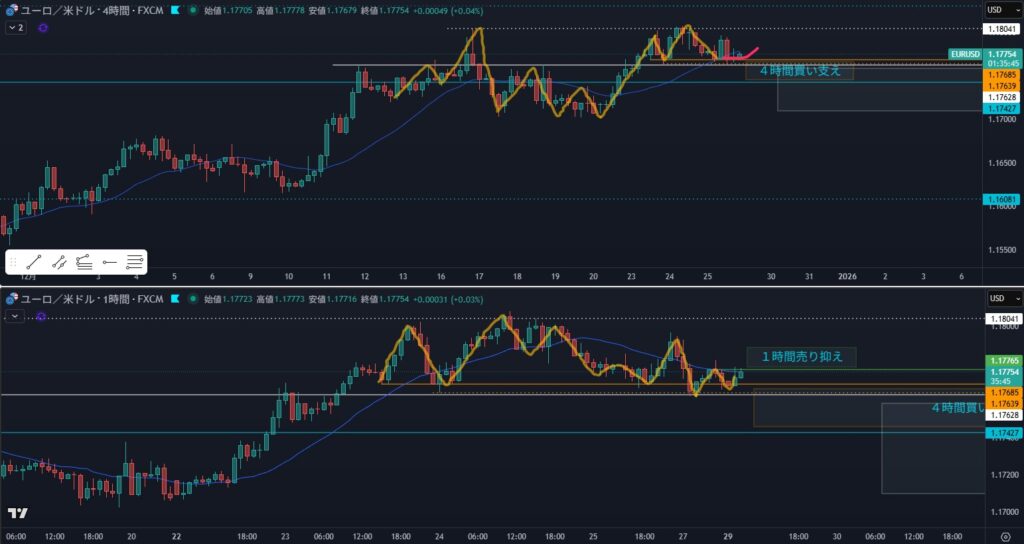Select the parallel channel drawing tool
Image resolution: width=1024 pixels, height=544 pixels.
coord(59,262)
